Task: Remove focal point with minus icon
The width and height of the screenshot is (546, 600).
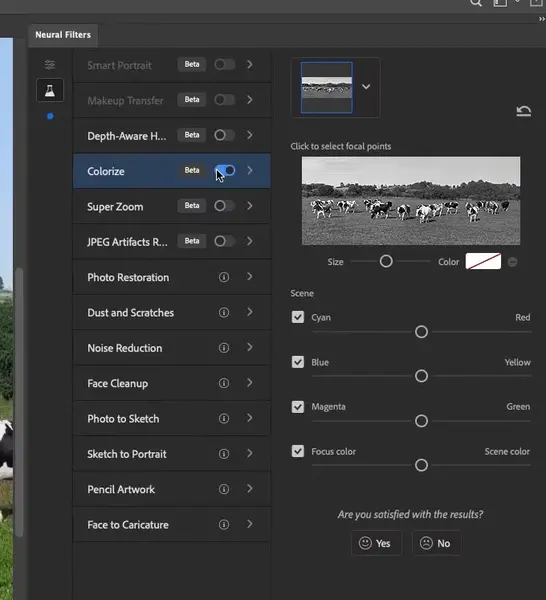Action: (x=512, y=262)
